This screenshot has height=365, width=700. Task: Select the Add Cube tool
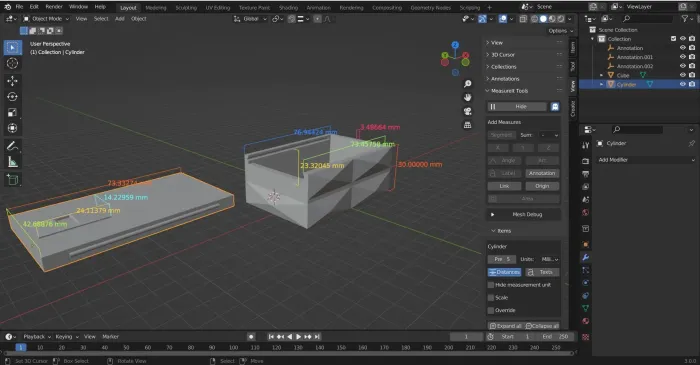click(12, 179)
